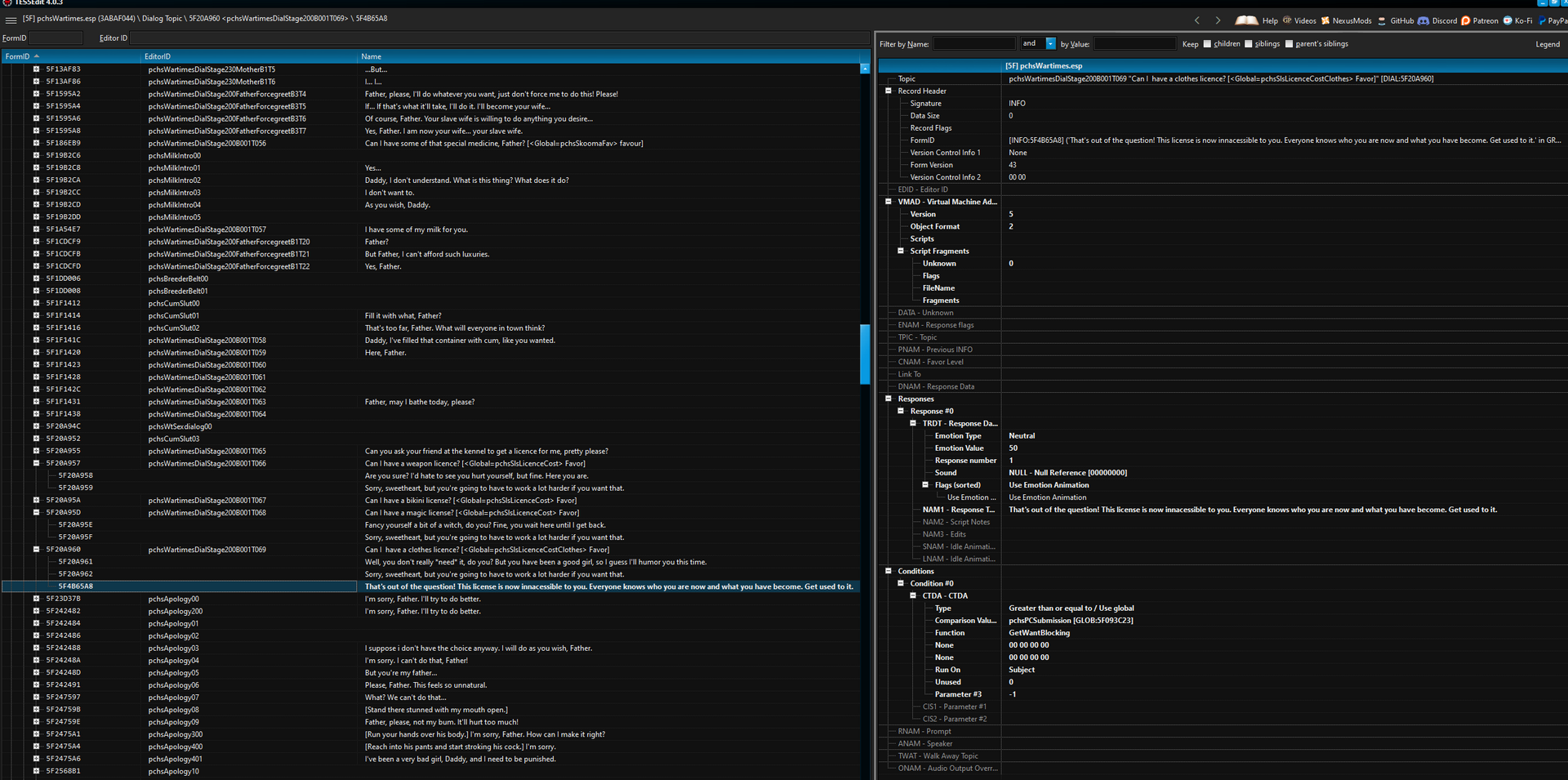Expand the 5F20A95A tree record
This screenshot has height=780, width=1568.
point(36,500)
